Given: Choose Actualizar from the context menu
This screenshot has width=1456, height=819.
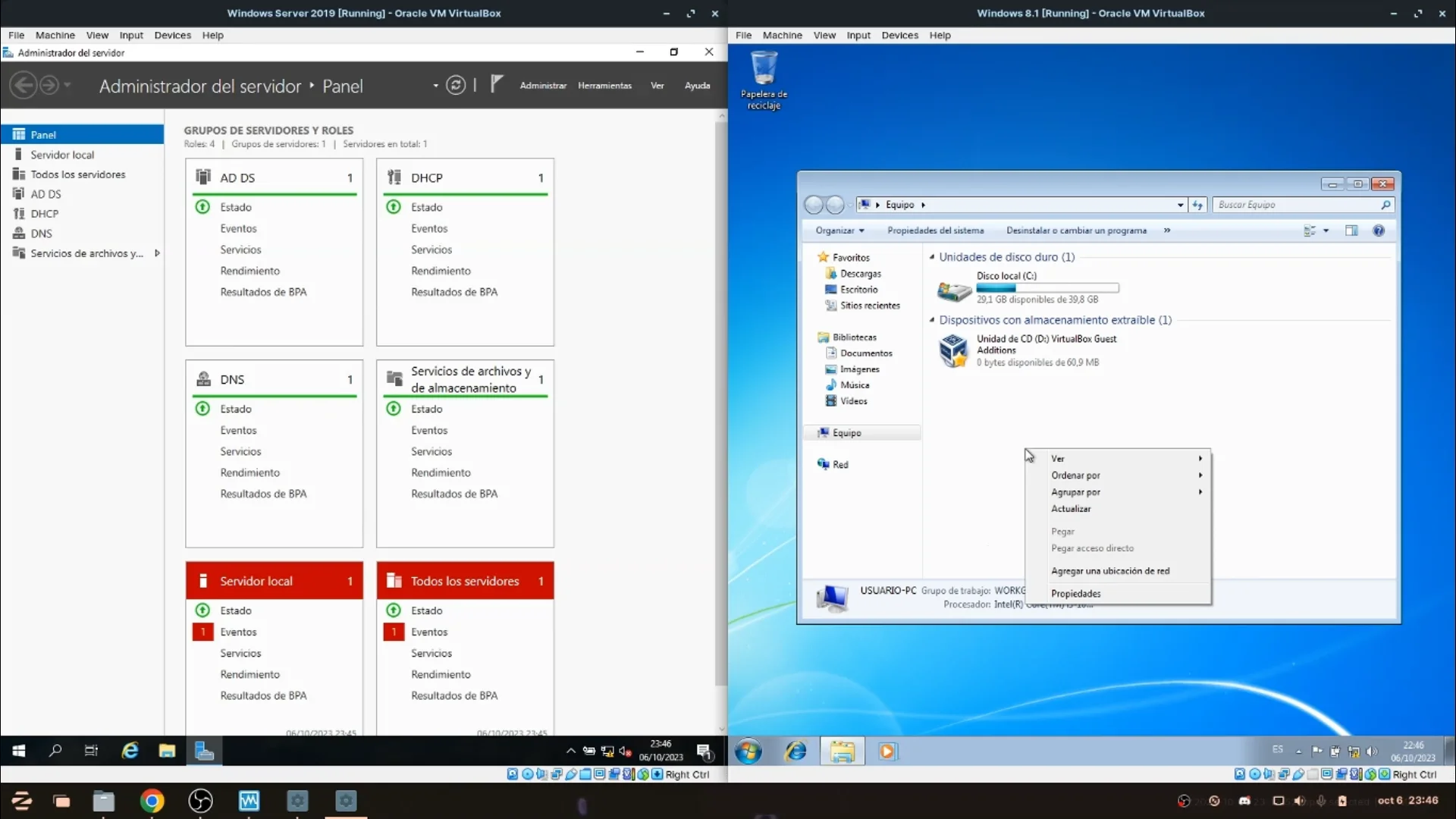Looking at the screenshot, I should pos(1071,509).
